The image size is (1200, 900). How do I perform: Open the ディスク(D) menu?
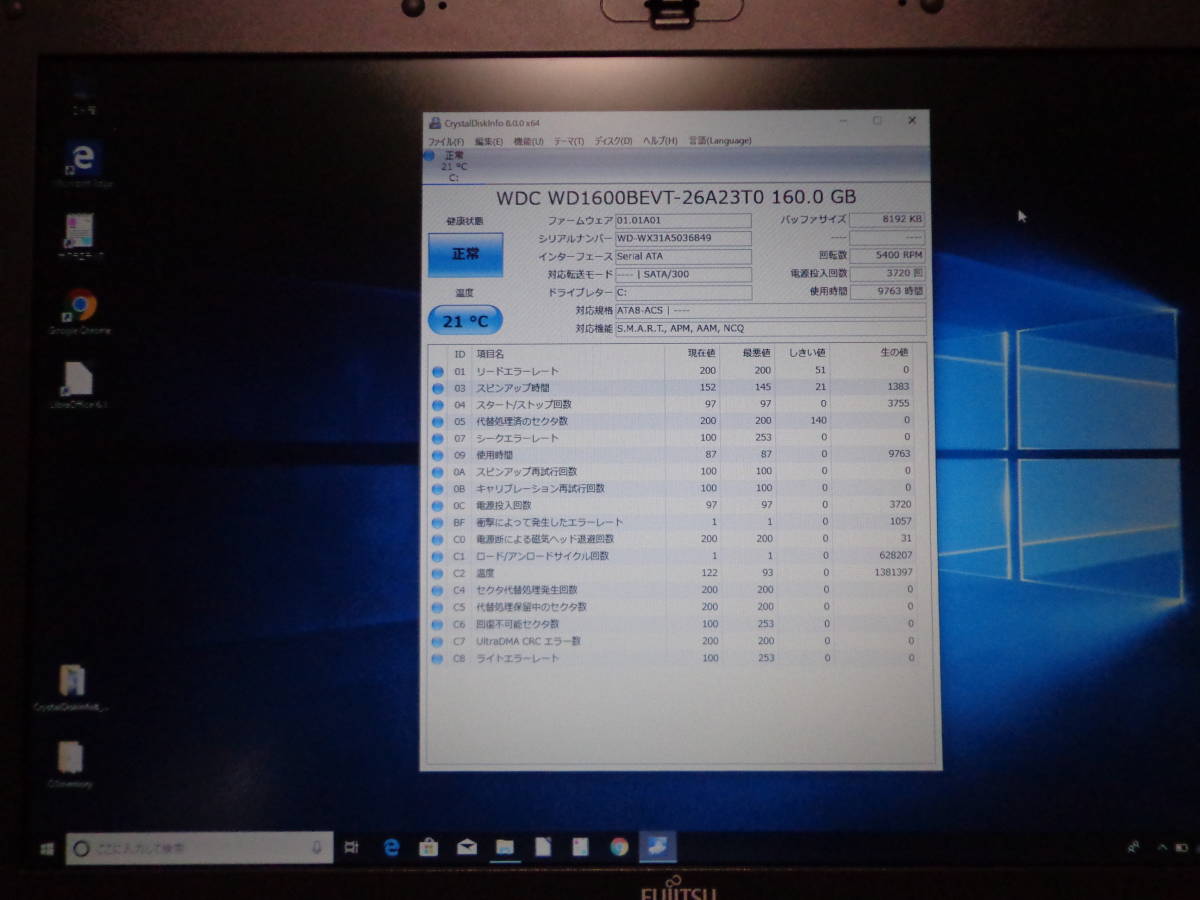[614, 141]
